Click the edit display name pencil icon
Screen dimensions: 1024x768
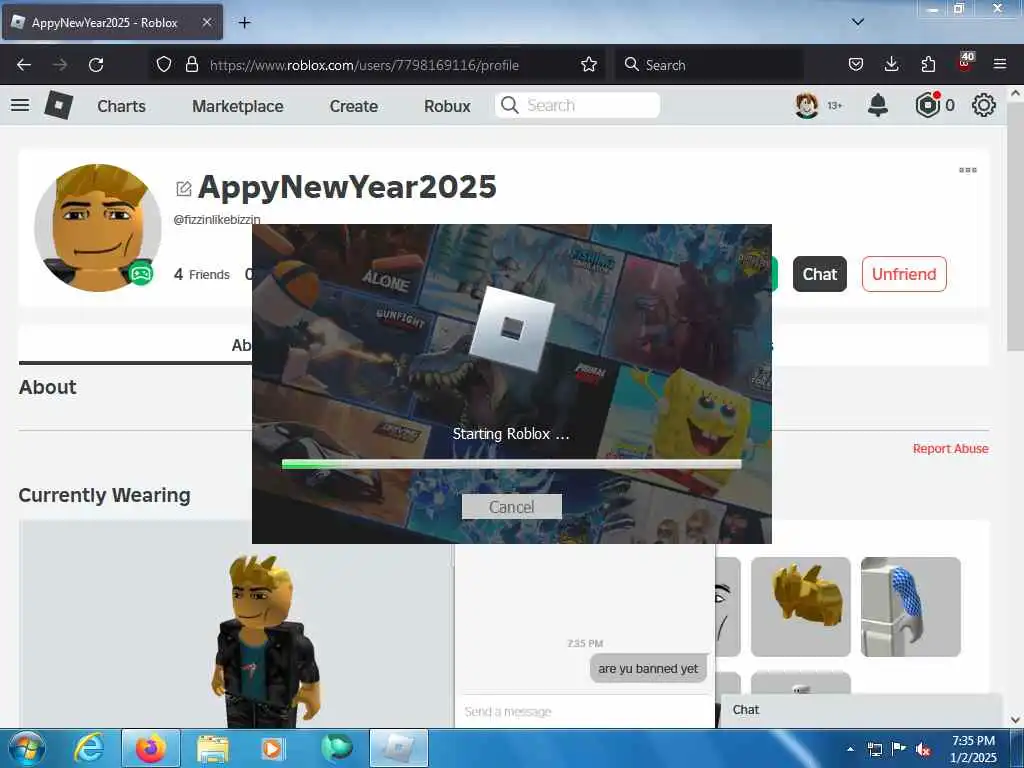(184, 189)
